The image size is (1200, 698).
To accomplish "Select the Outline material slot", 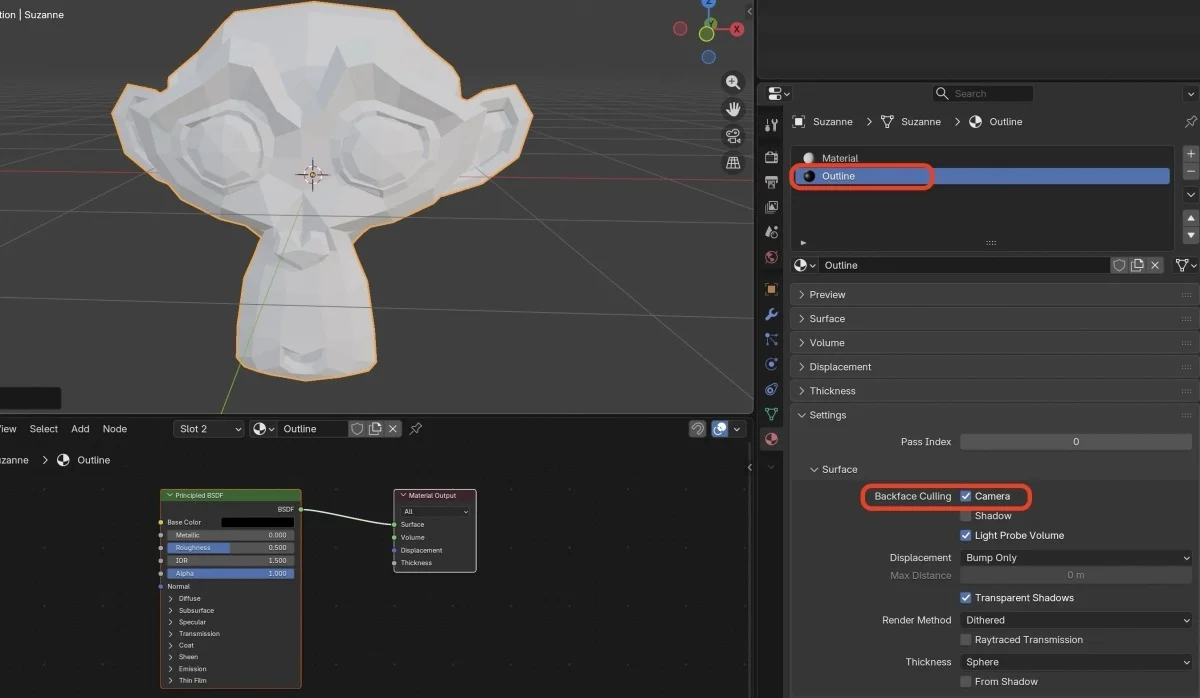I will (x=981, y=176).
